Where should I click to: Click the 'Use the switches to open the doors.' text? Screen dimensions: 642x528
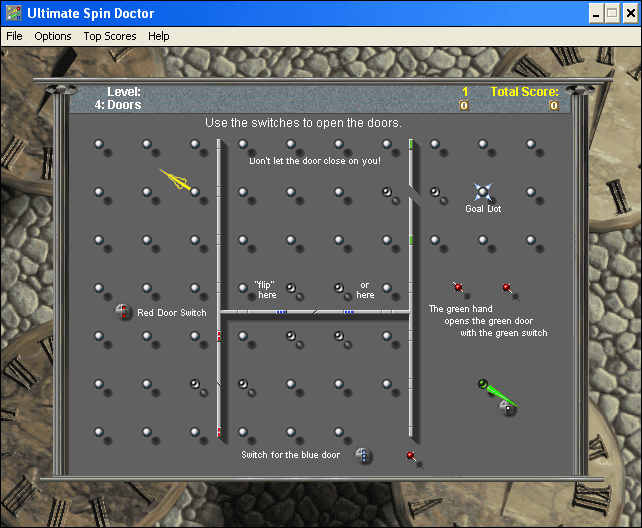303,123
